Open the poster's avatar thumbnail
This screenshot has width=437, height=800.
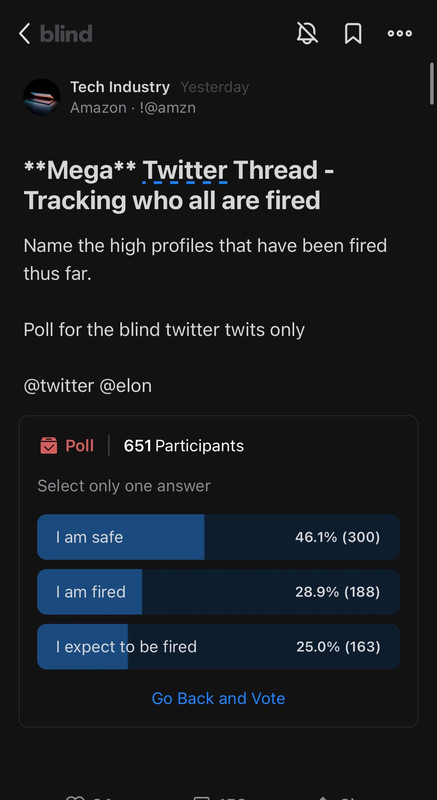[x=41, y=97]
